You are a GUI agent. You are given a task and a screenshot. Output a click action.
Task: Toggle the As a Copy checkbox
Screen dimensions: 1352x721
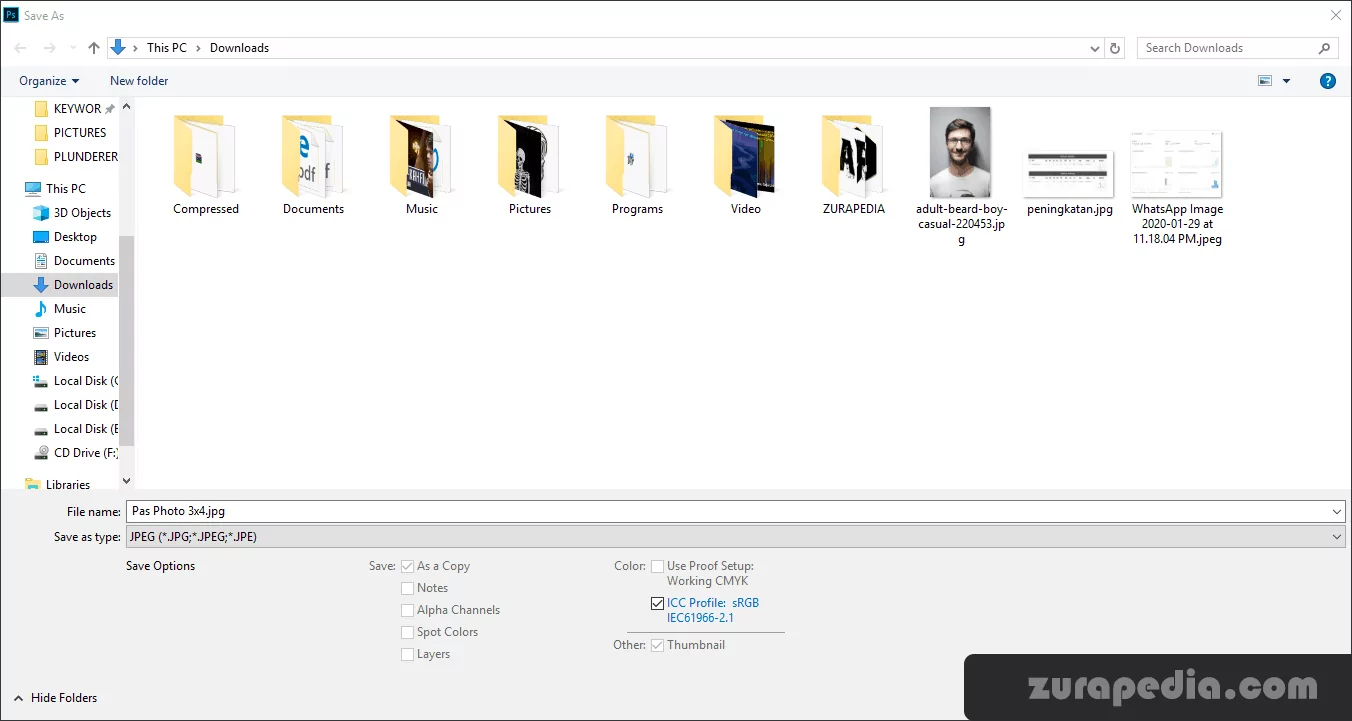(x=407, y=566)
